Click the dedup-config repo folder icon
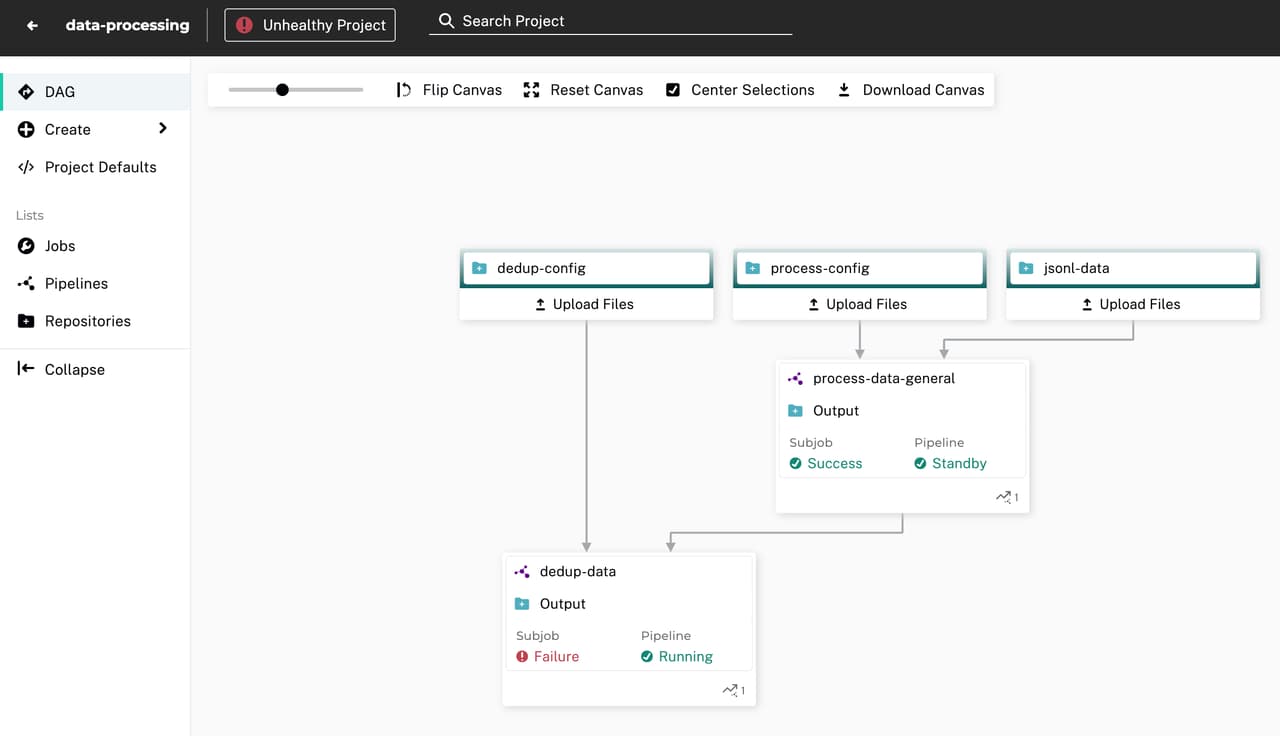Image resolution: width=1280 pixels, height=736 pixels. pyautogui.click(x=479, y=268)
